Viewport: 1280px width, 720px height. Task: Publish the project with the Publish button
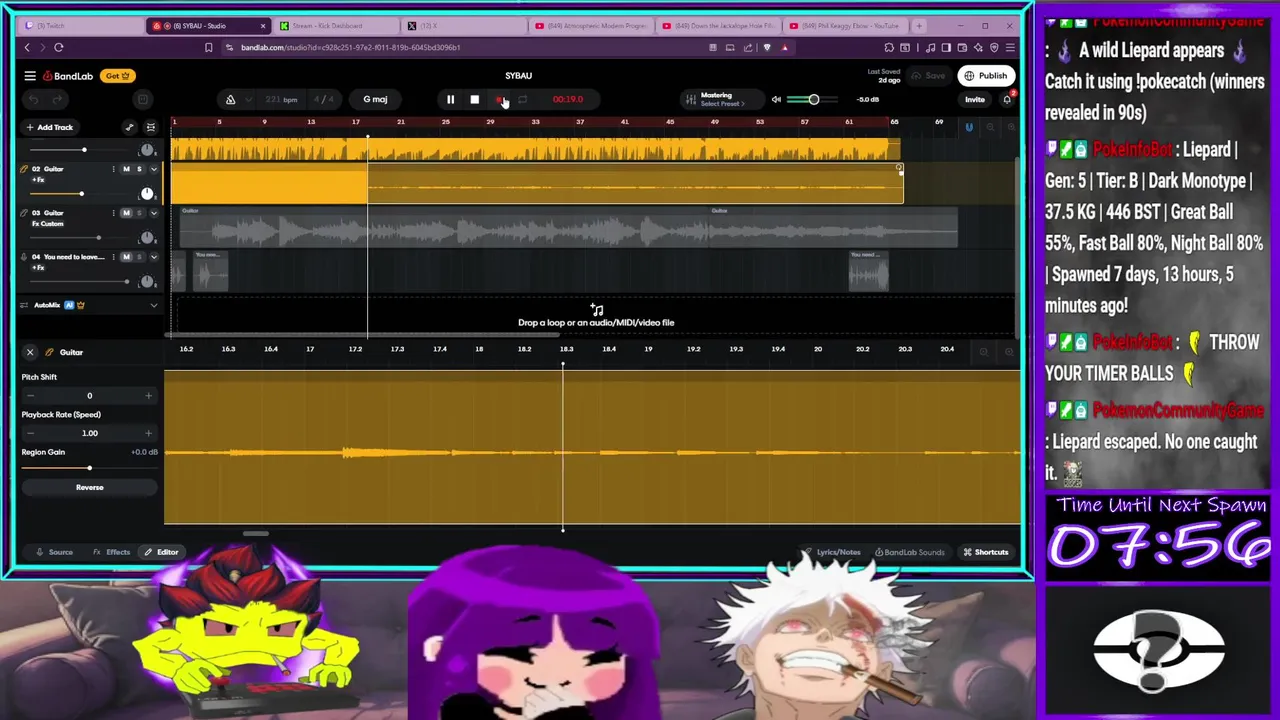985,76
